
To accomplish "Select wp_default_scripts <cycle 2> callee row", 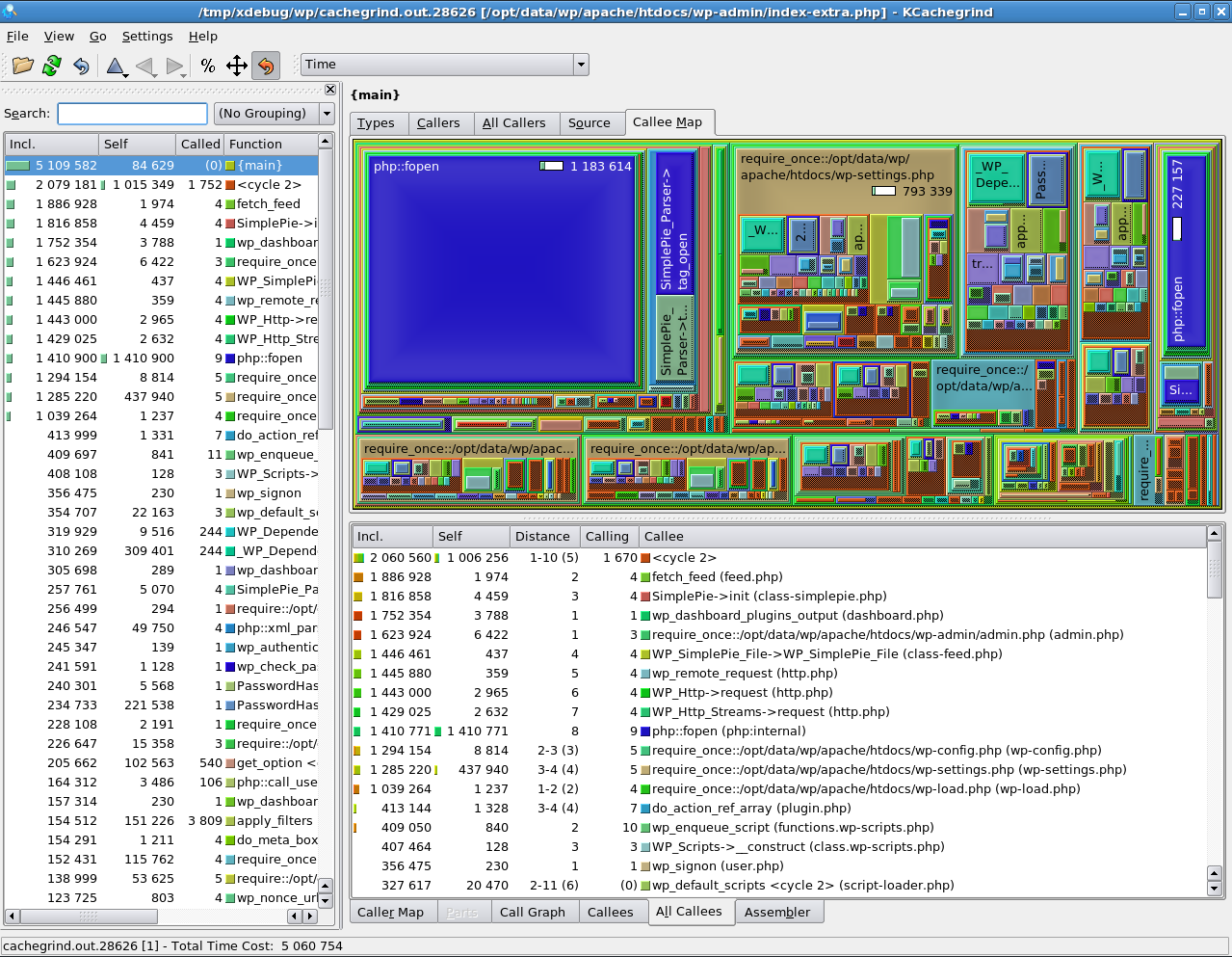I will coord(778,885).
